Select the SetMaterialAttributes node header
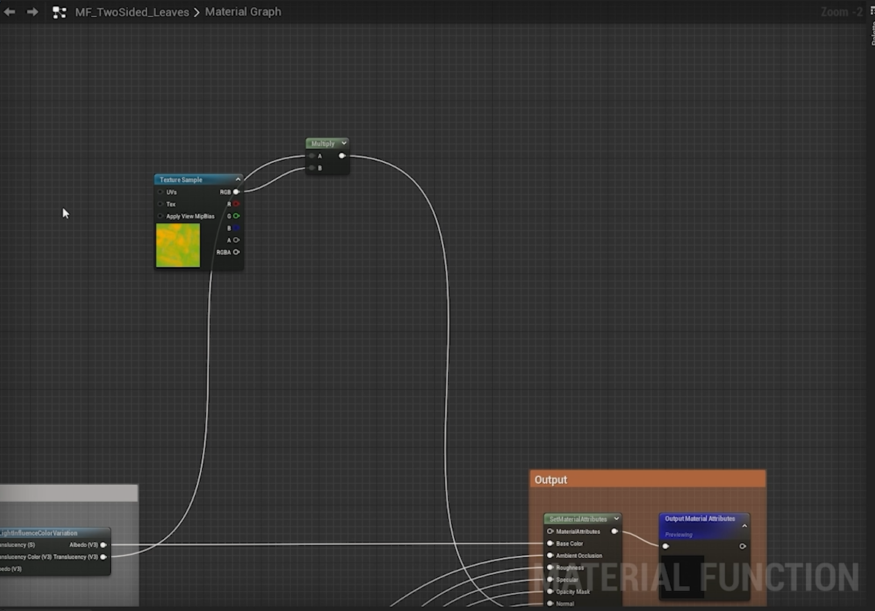 (582, 519)
